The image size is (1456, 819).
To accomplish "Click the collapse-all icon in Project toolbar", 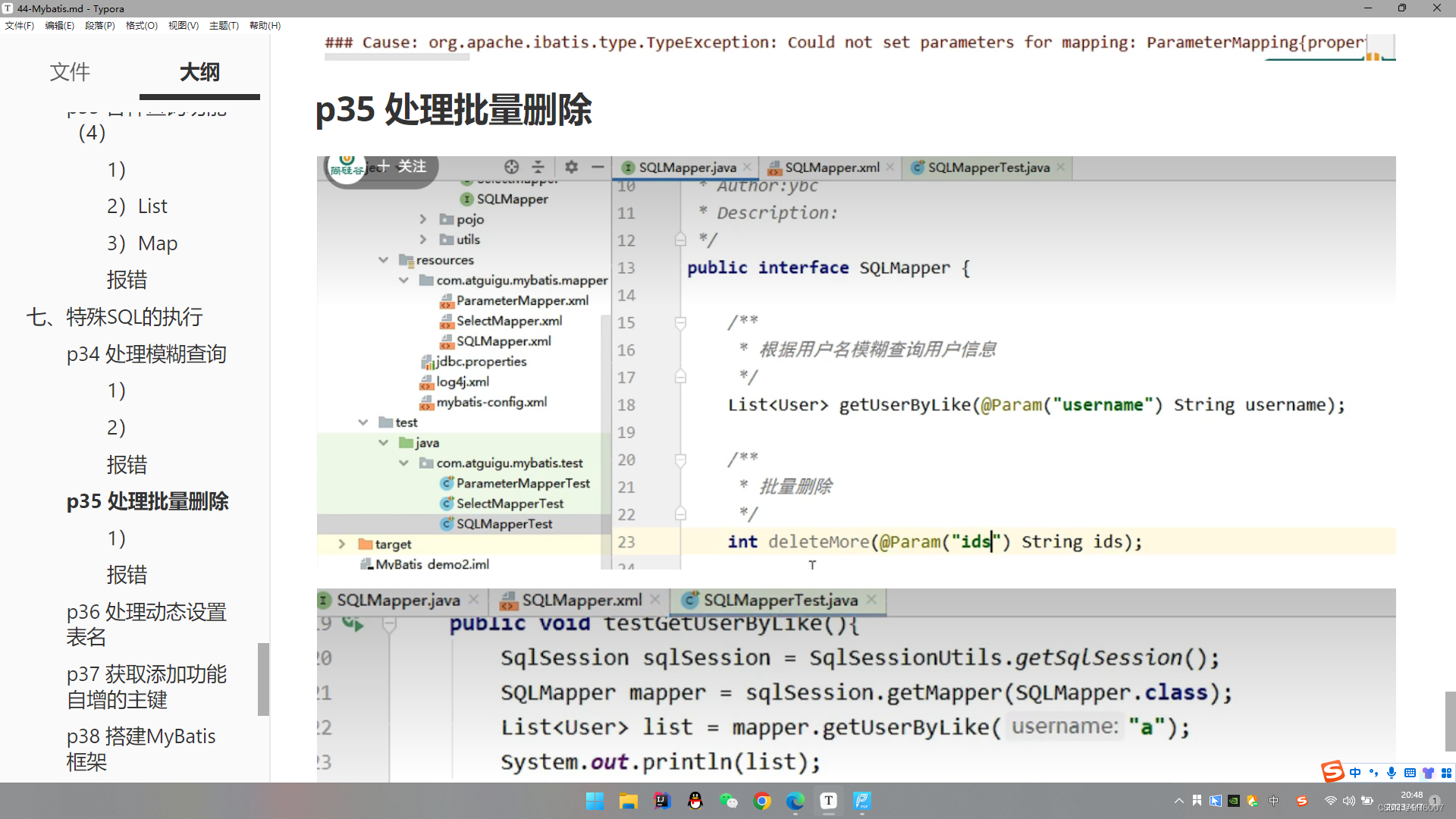I will (538, 167).
